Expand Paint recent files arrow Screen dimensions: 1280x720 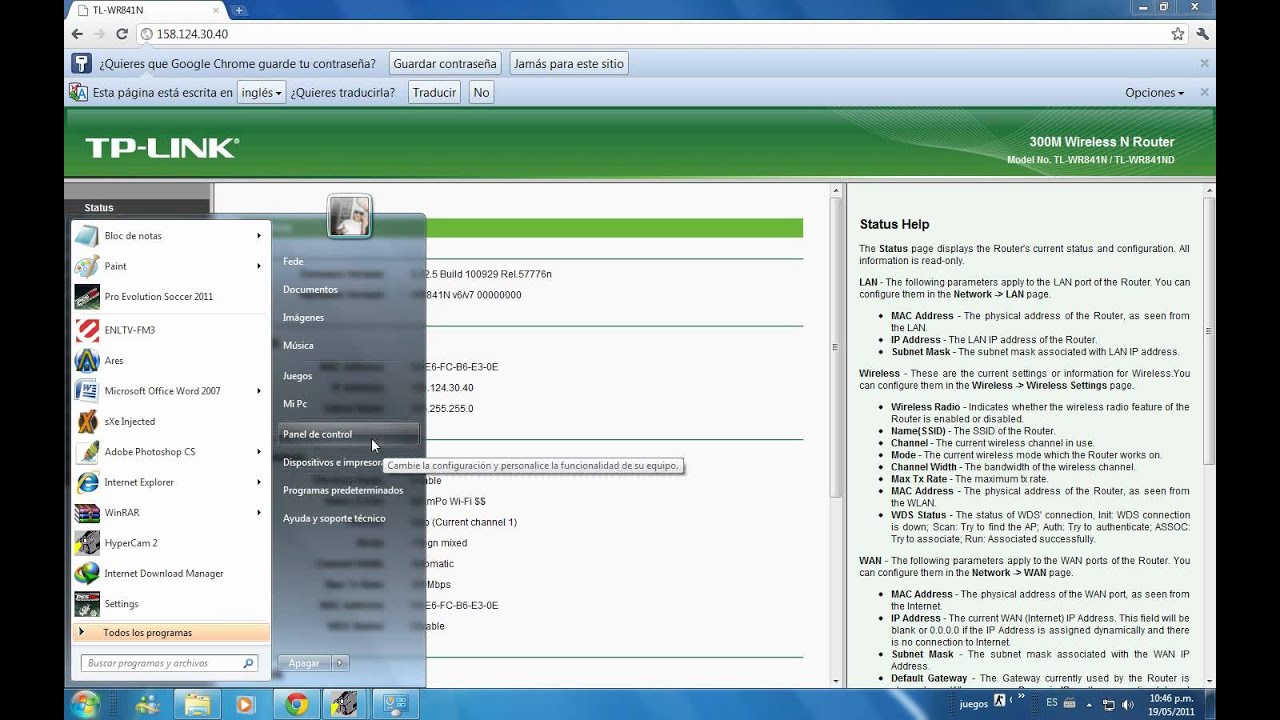tap(258, 266)
